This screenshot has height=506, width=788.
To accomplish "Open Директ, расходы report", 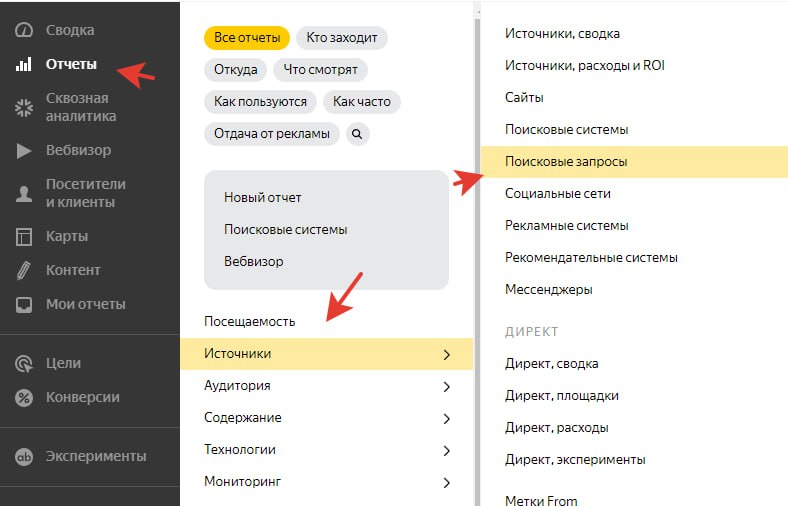I will [x=556, y=428].
